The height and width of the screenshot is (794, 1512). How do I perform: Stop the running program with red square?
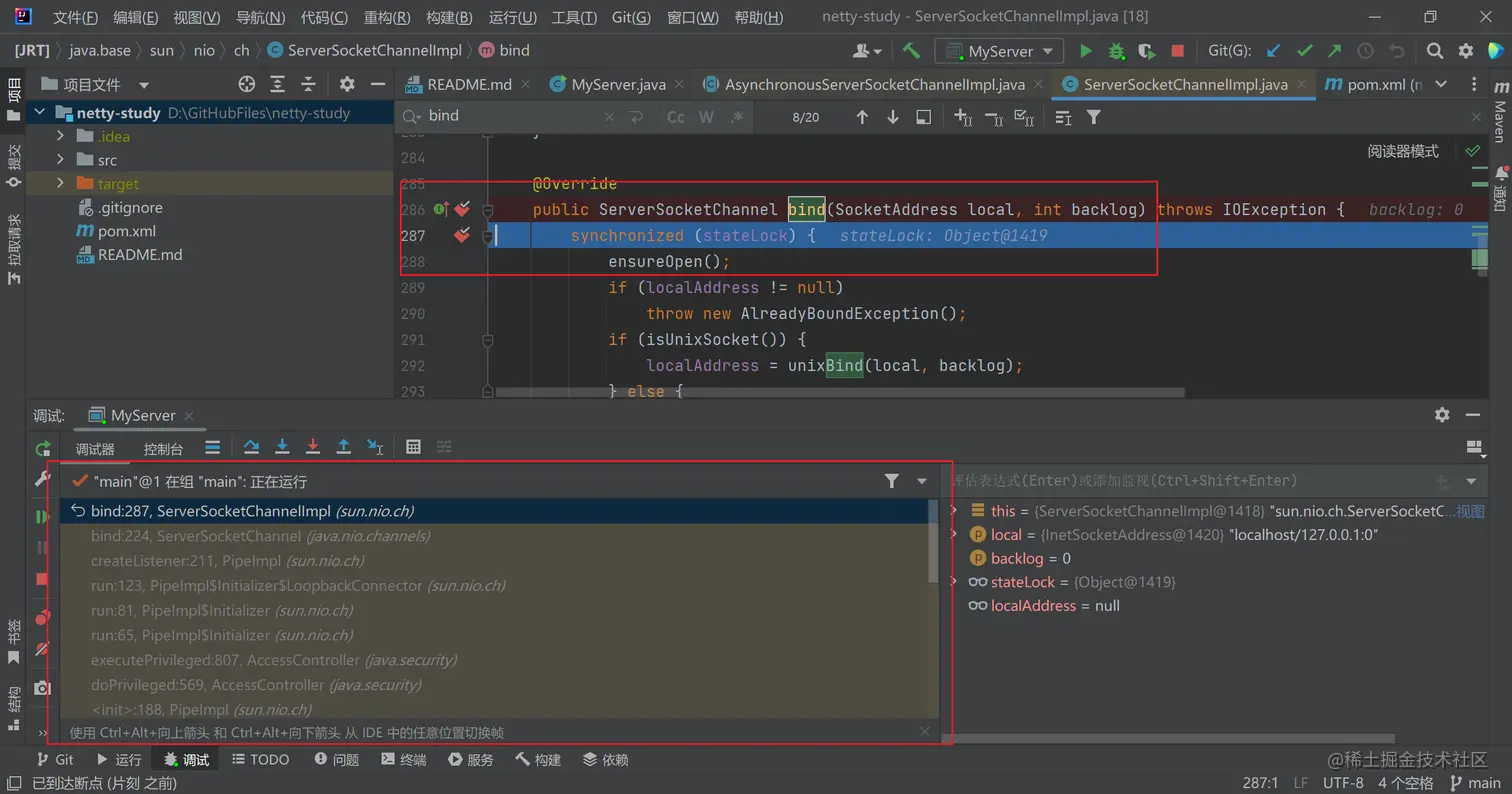click(1178, 51)
